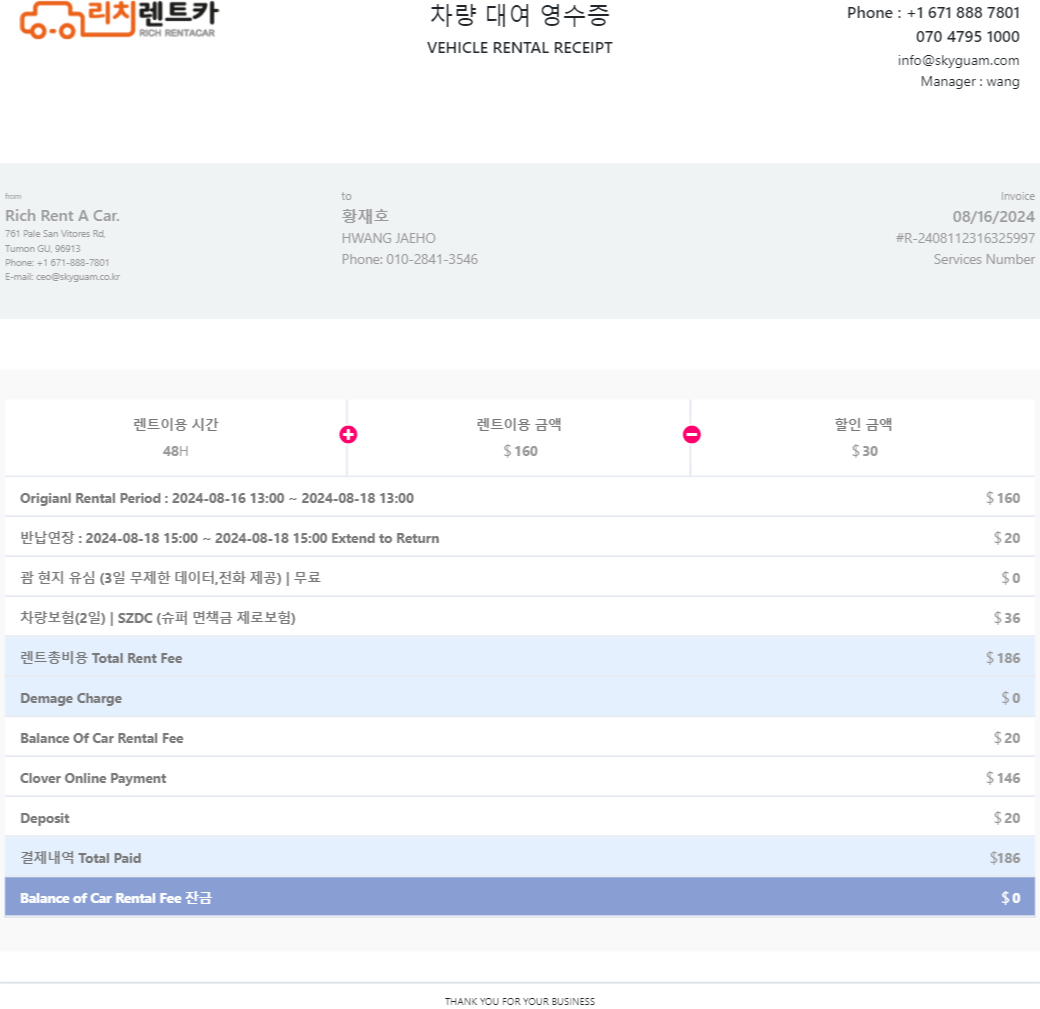This screenshot has width=1040, height=1009.
Task: Click the ceo@skyguam.co.kr email in sender block
Action: point(78,277)
